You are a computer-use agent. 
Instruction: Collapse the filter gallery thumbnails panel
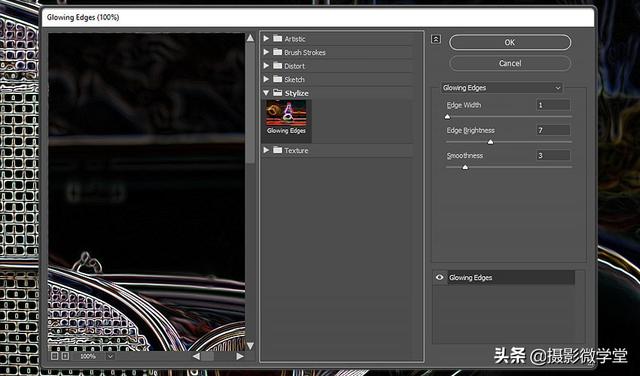[x=436, y=40]
